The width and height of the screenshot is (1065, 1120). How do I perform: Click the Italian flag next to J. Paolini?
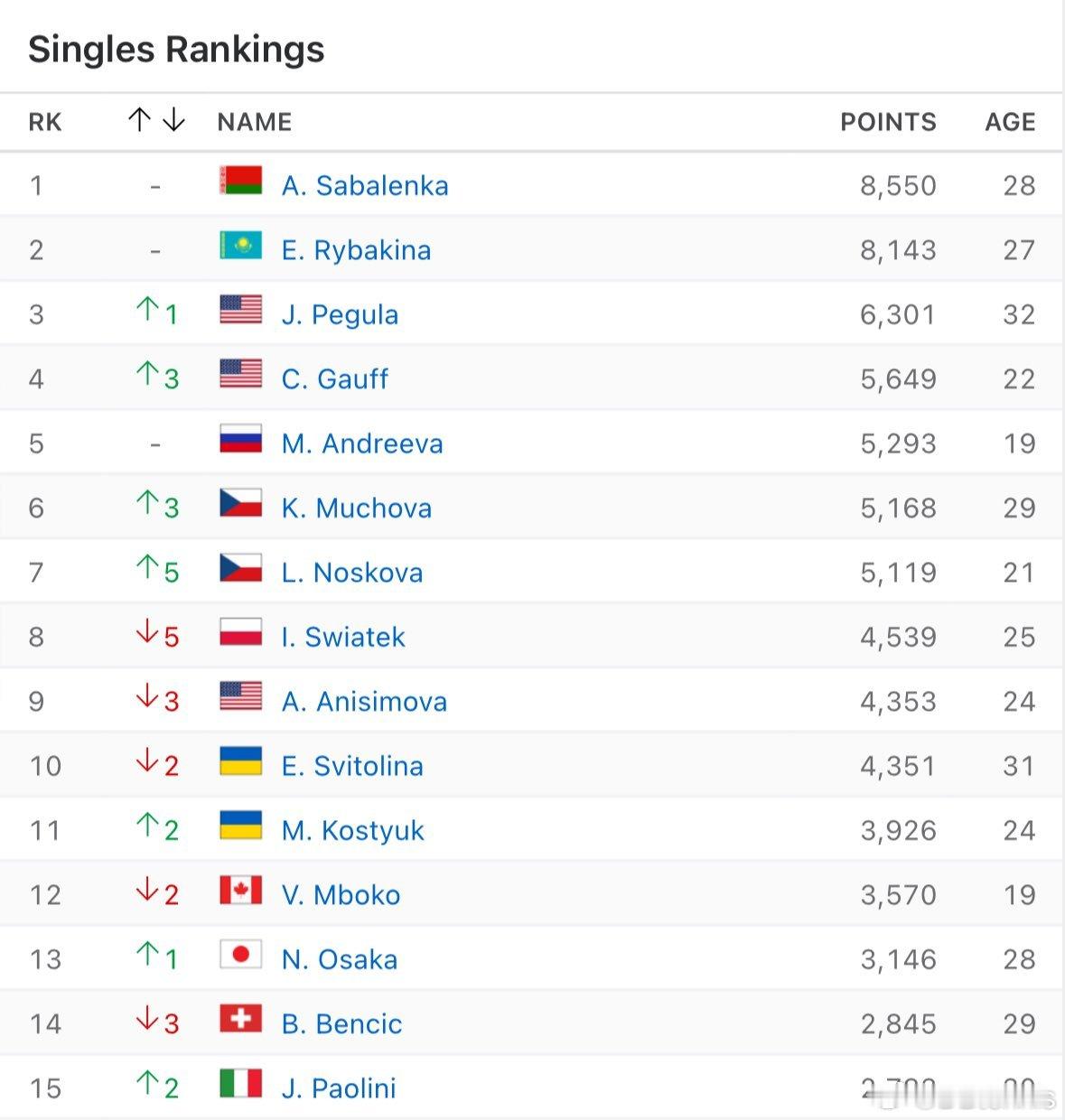coord(241,1083)
